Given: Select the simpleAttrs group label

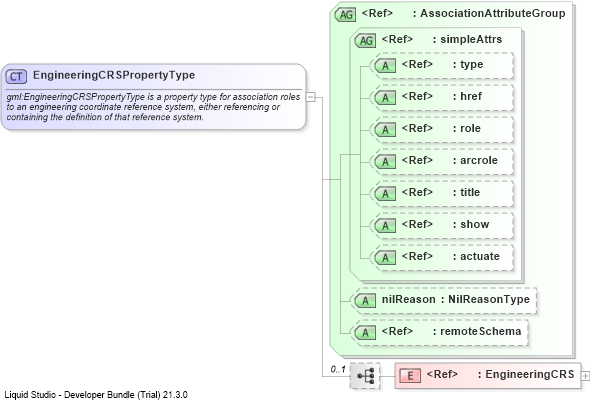Looking at the screenshot, I should coord(471,39).
